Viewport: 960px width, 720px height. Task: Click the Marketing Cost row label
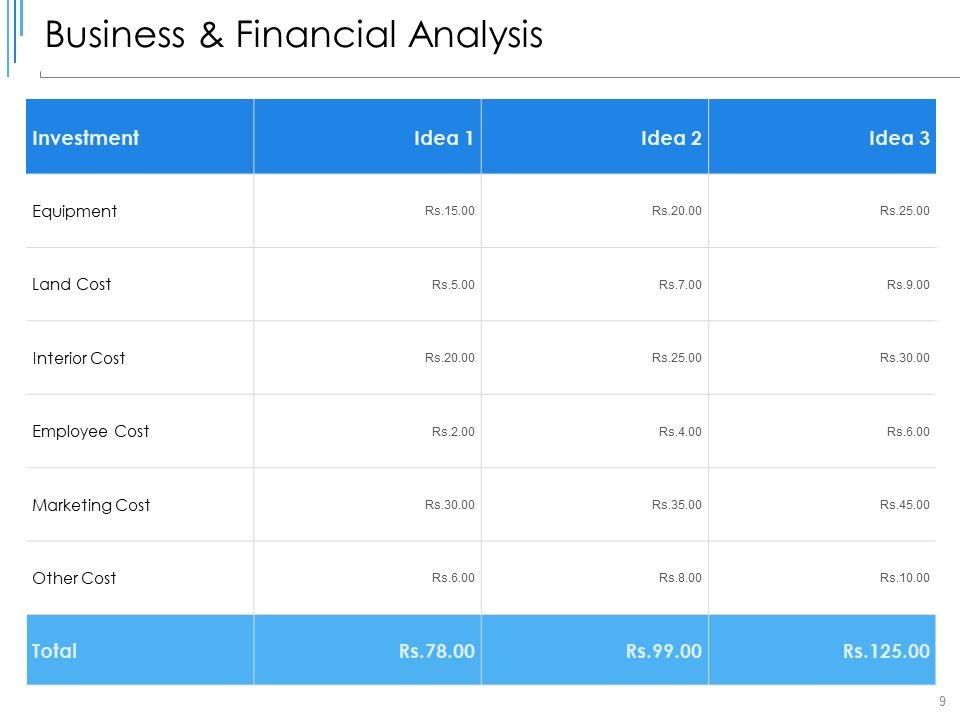(91, 505)
